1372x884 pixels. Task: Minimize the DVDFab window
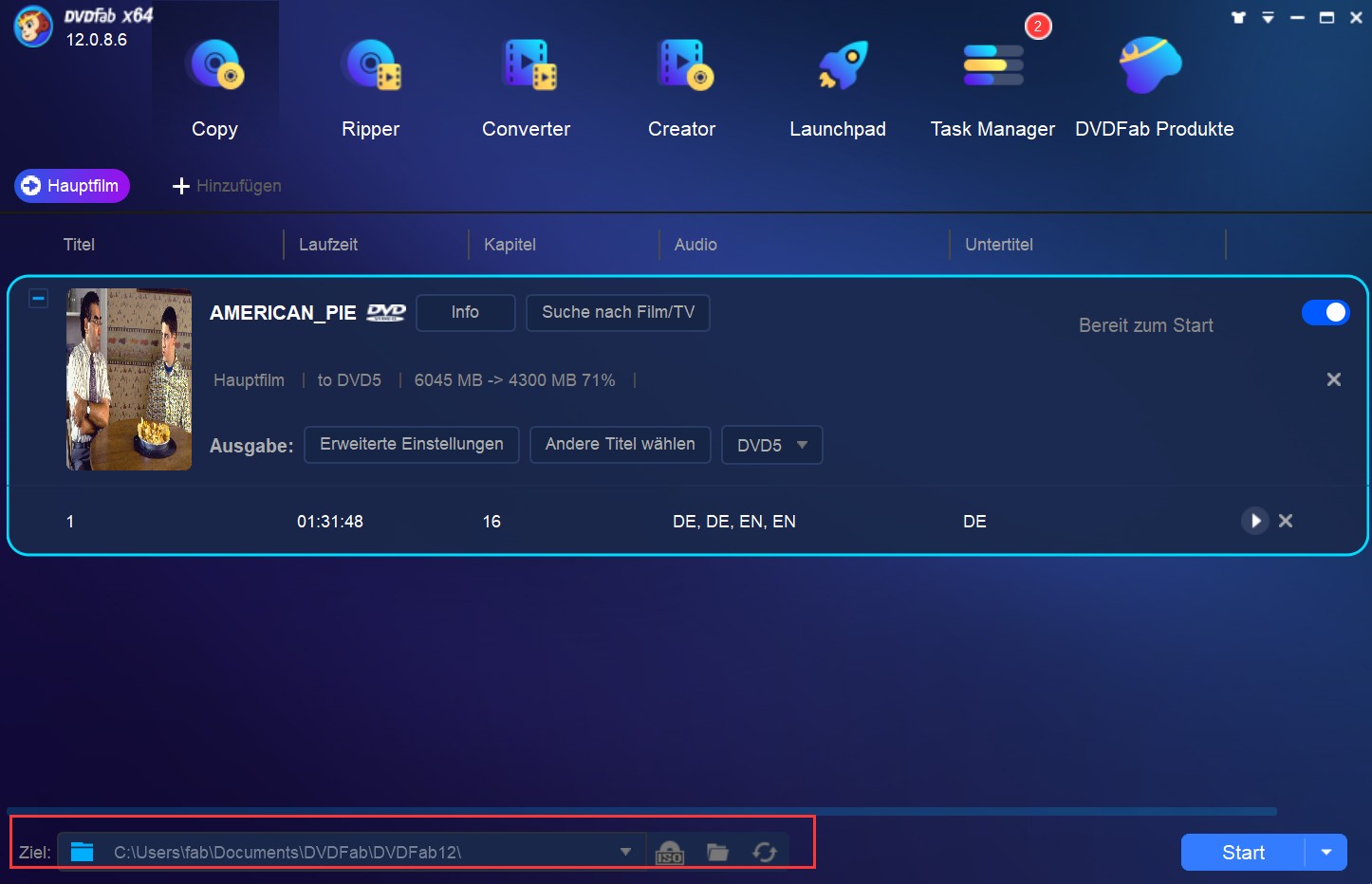(x=1297, y=17)
